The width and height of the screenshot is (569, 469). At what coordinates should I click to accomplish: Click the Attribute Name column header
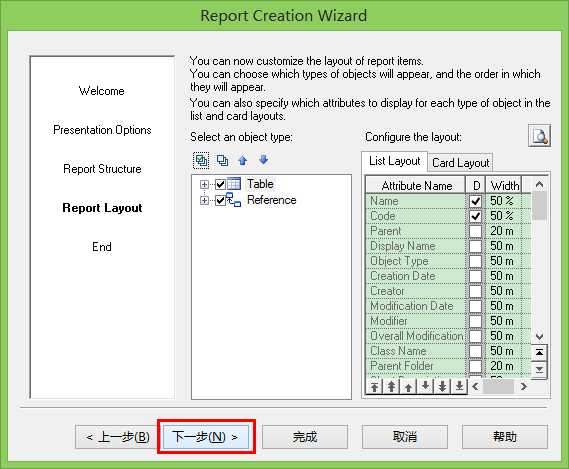pos(416,185)
